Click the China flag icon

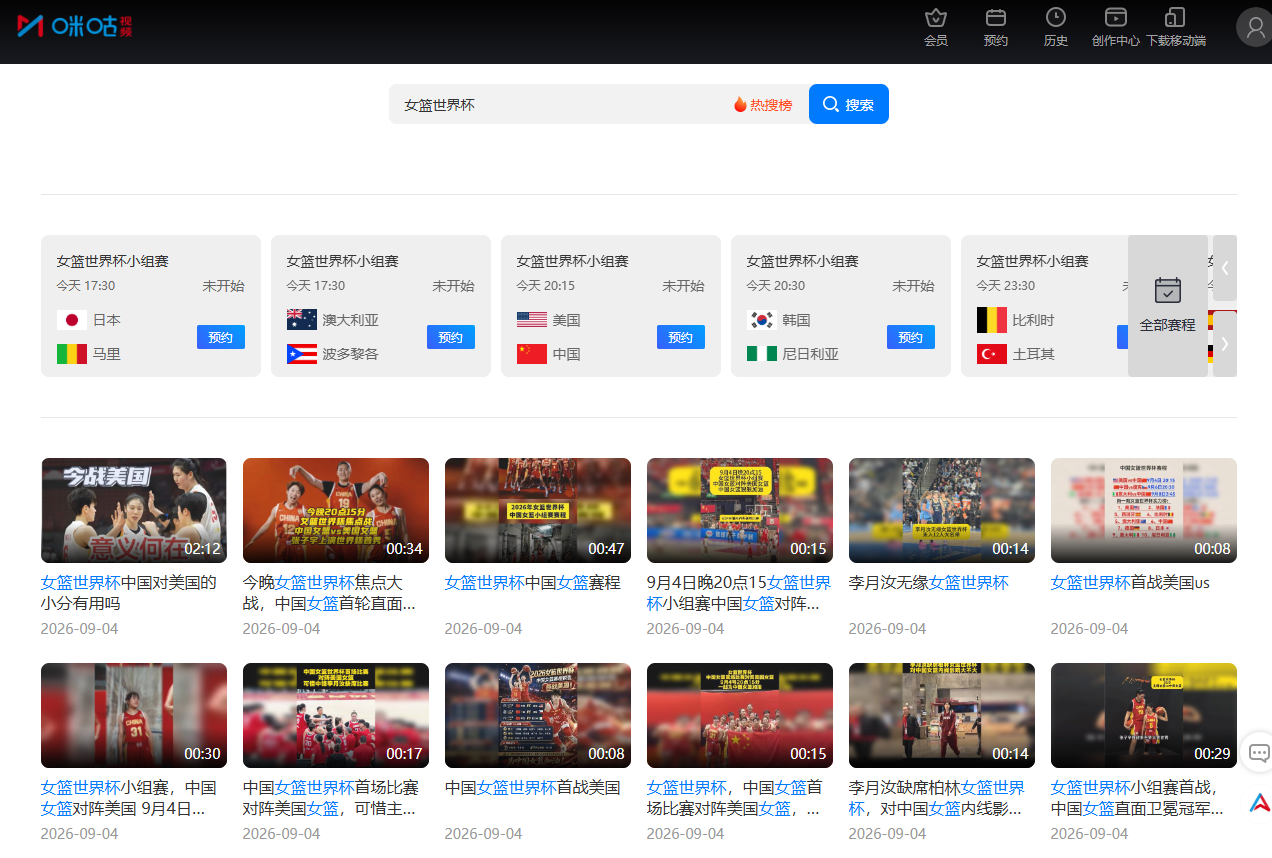tap(532, 354)
